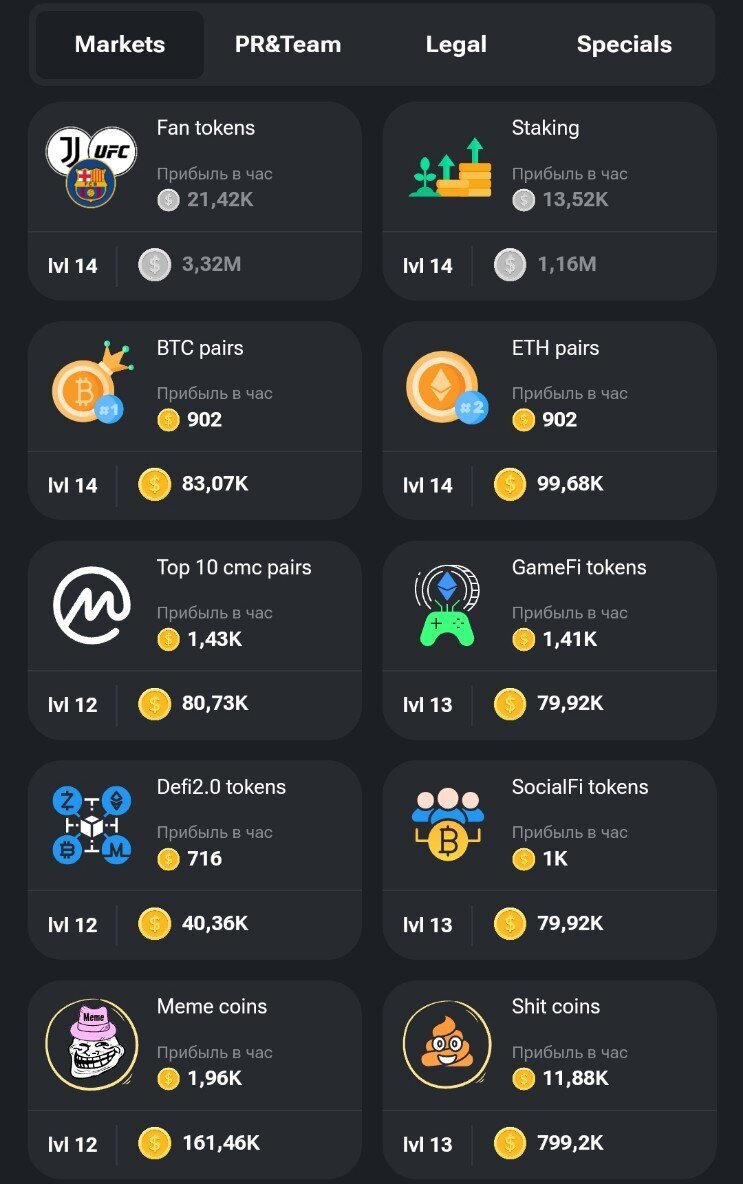Select the Shit coins poop emoji icon

click(x=447, y=1045)
